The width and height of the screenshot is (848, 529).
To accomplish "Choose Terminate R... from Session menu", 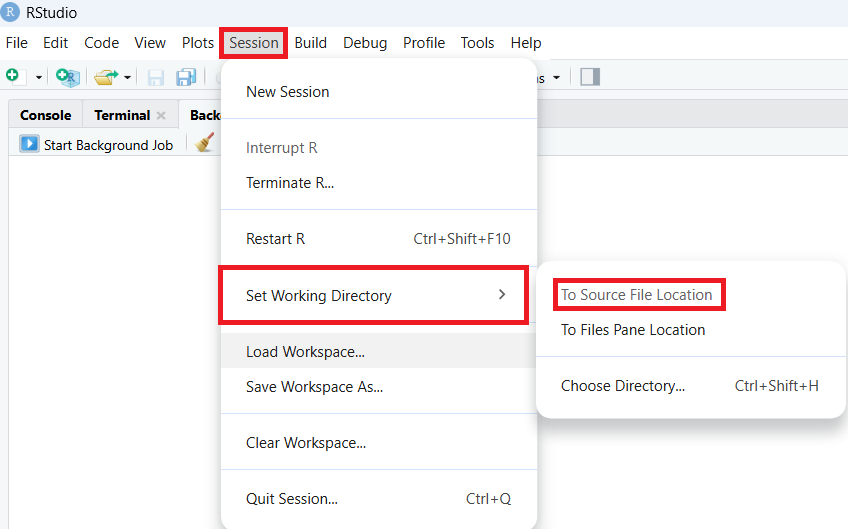I will point(379,183).
